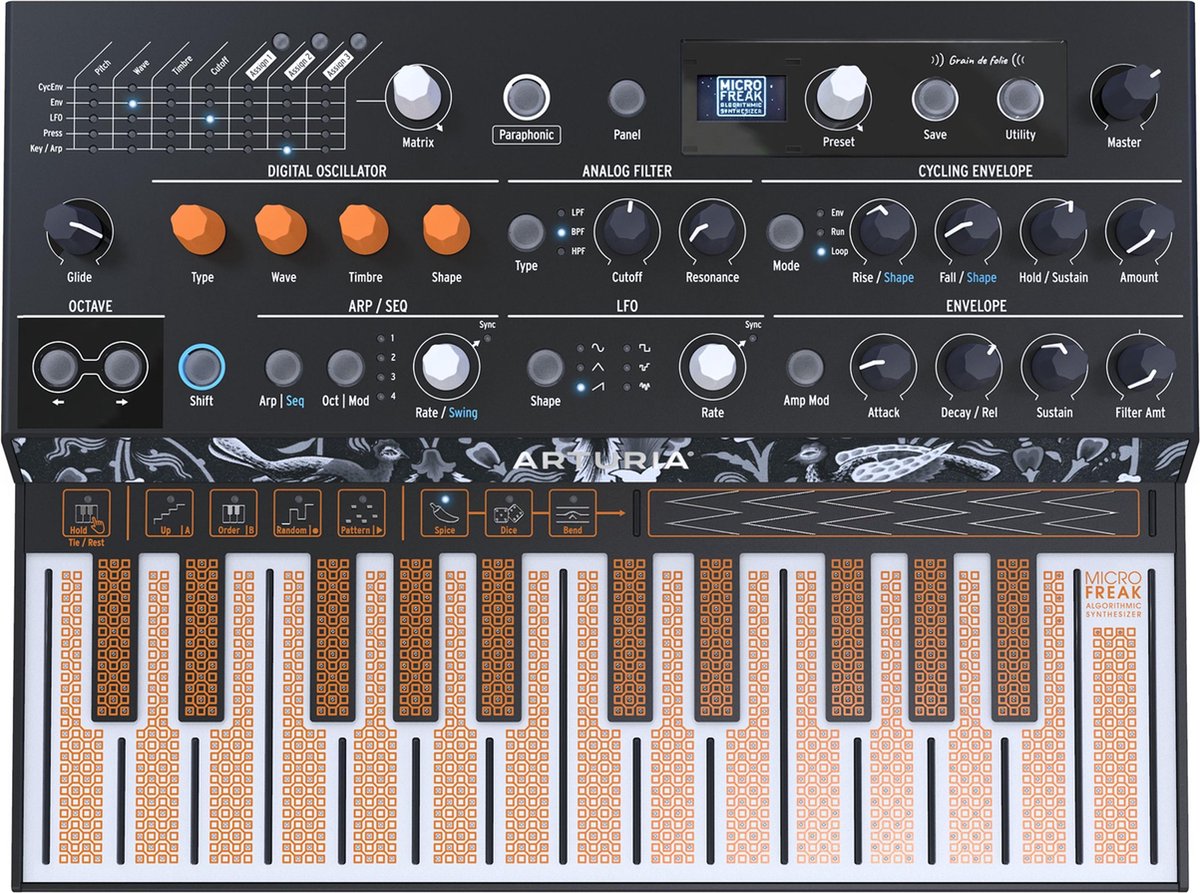Click the Utility button
The width and height of the screenshot is (1200, 893).
1018,98
